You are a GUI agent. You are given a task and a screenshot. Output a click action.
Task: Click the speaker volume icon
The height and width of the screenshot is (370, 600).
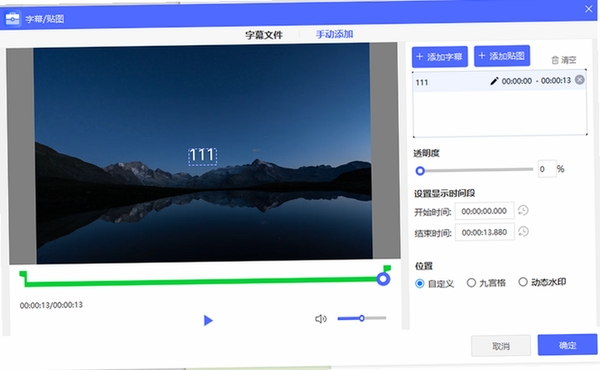tap(321, 319)
